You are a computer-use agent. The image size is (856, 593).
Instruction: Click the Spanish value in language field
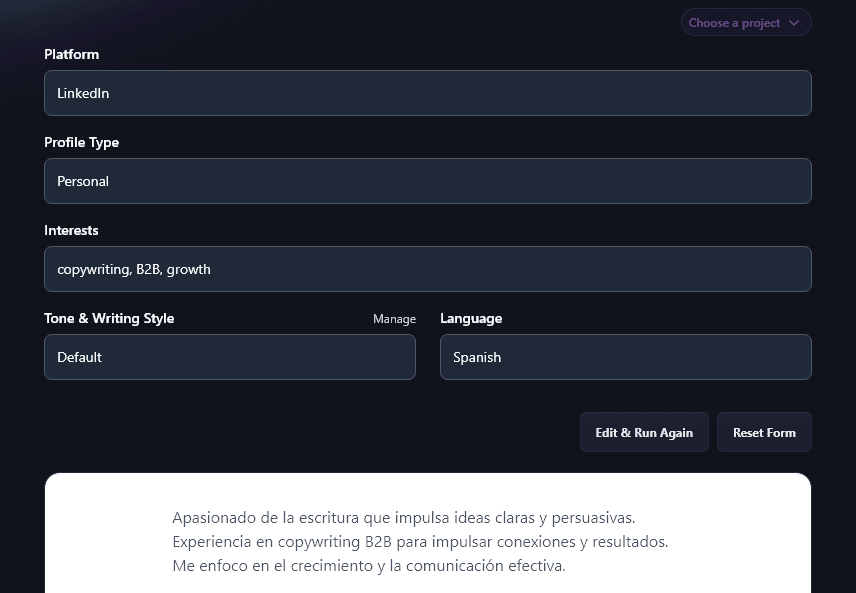[477, 357]
